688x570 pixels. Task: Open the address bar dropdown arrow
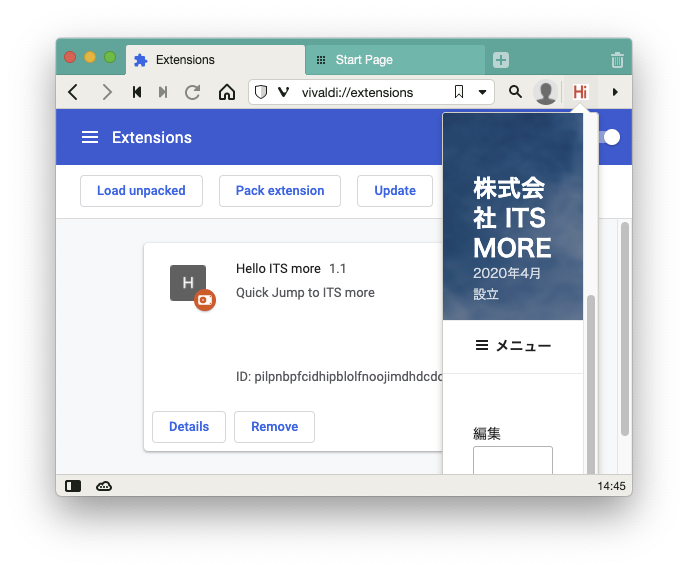[483, 92]
